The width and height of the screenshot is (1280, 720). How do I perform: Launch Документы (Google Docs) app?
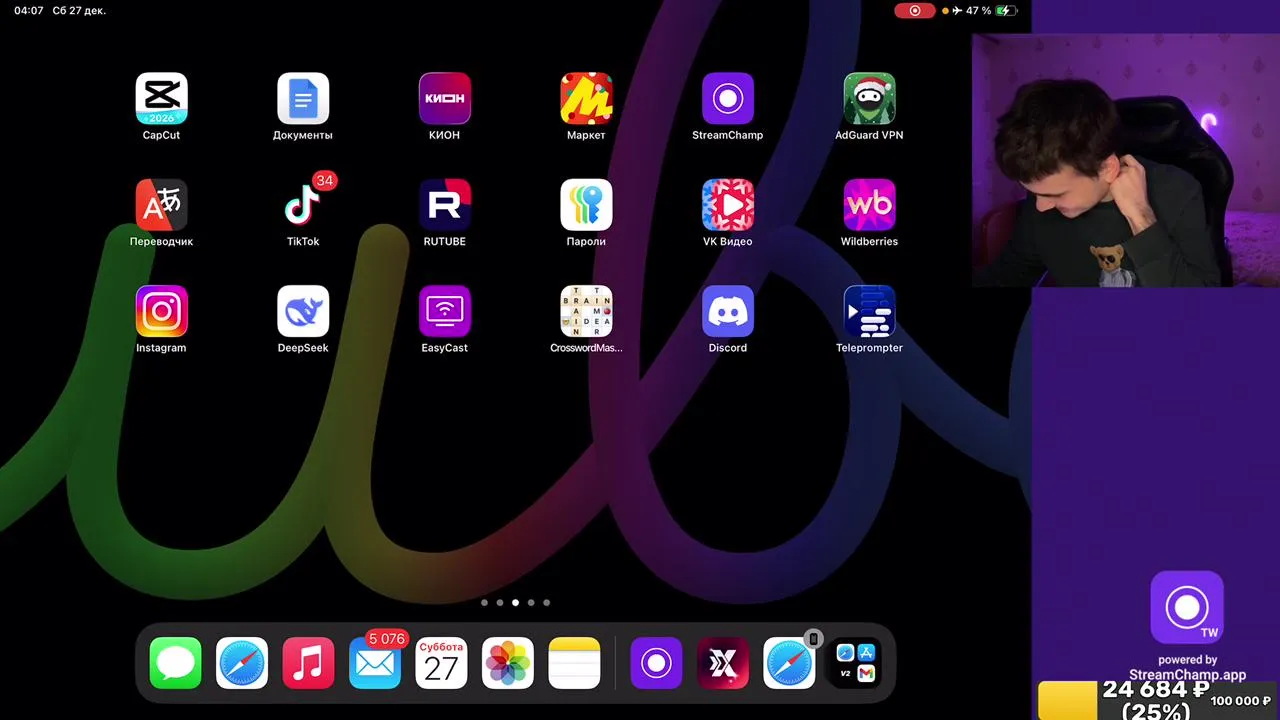[x=303, y=98]
